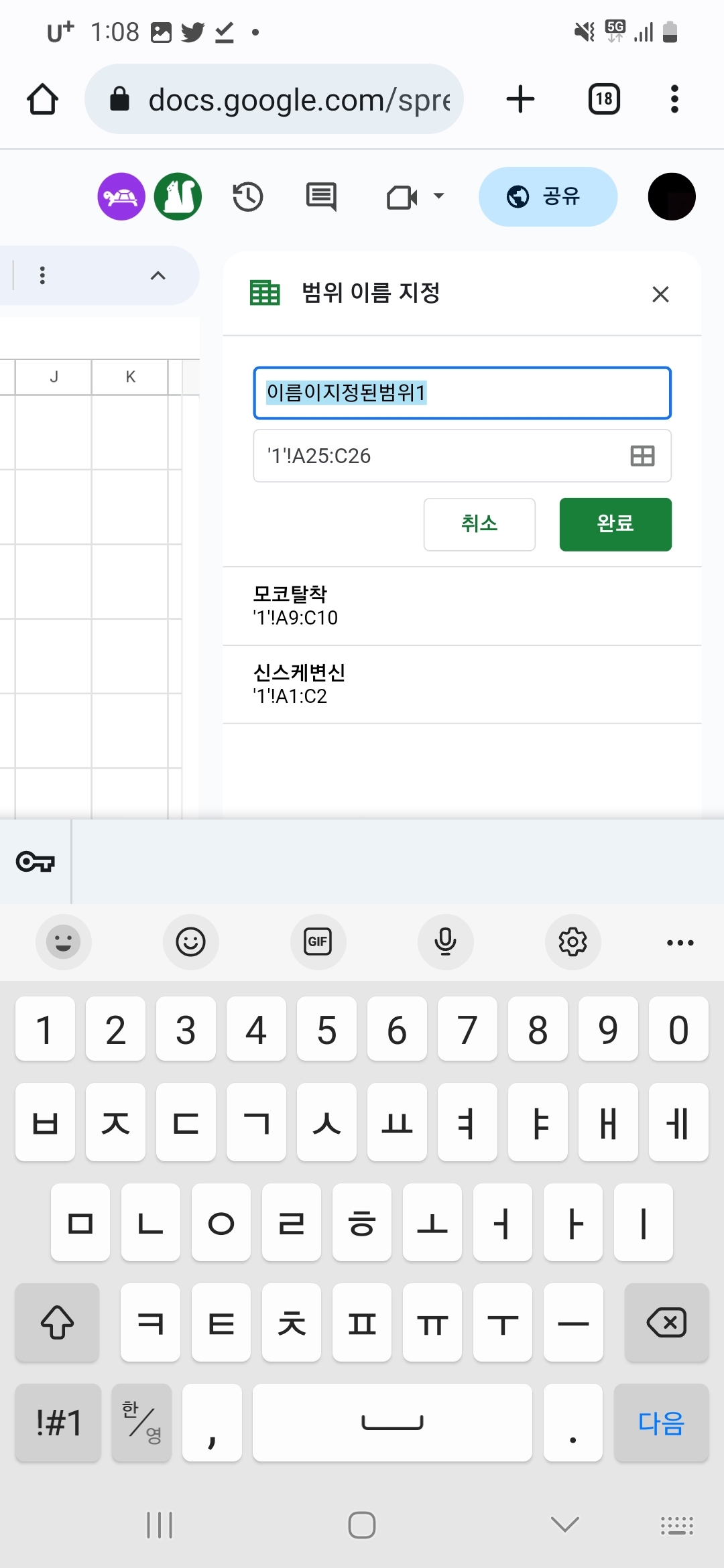Collapse the toolbar with the up chevron
Image resolution: width=724 pixels, height=1568 pixels.
coord(158,275)
